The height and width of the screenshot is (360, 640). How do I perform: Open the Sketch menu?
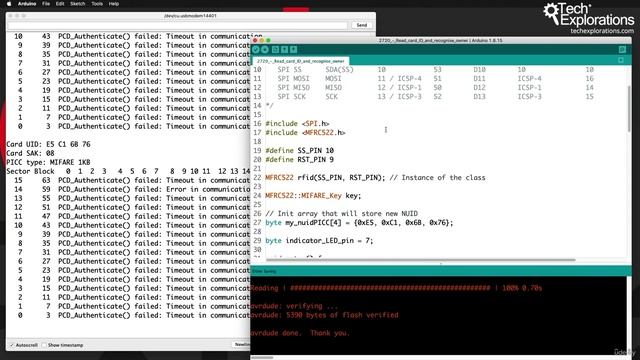click(78, 4)
